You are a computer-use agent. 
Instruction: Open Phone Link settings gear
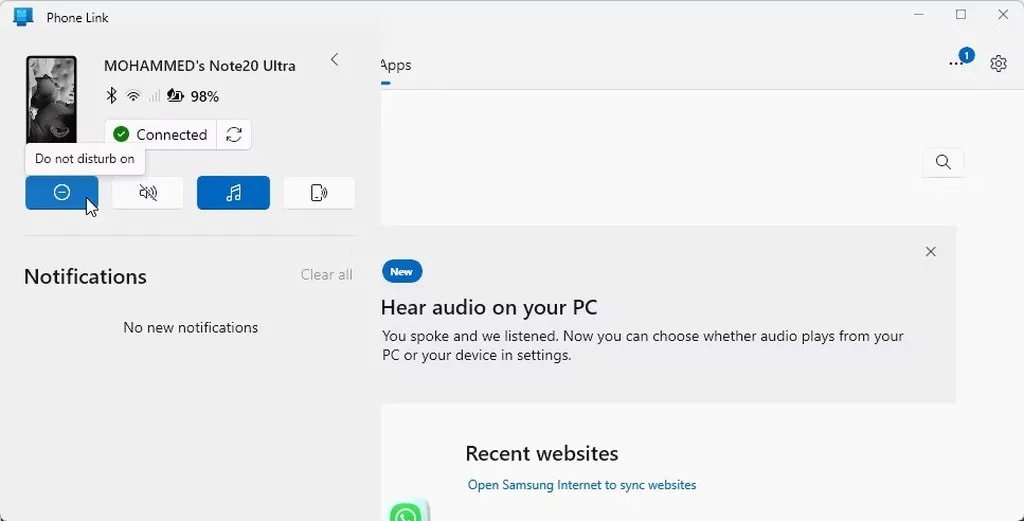(x=998, y=64)
